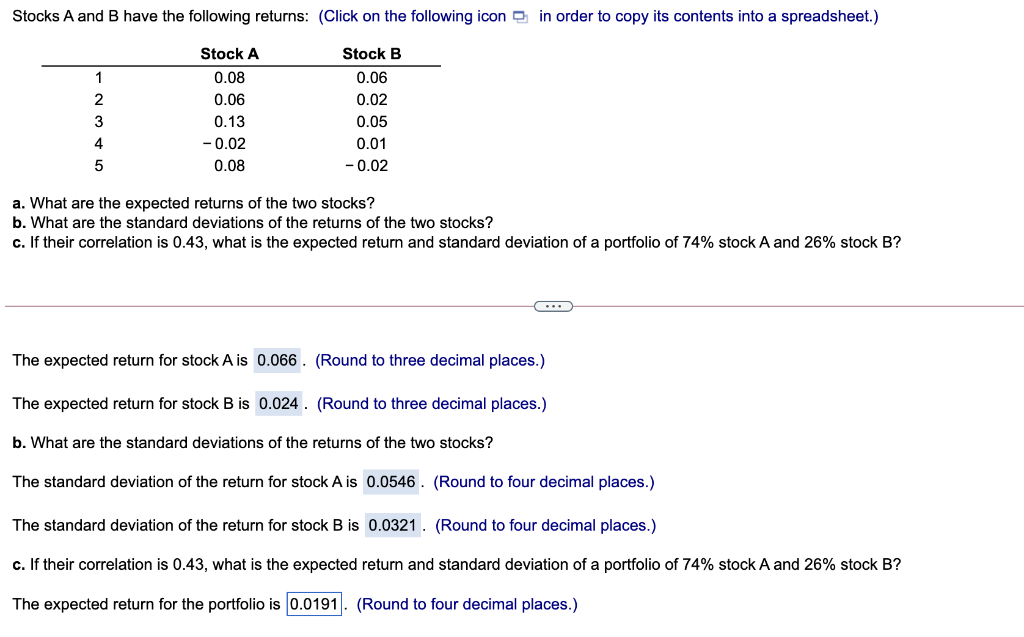The width and height of the screenshot is (1024, 637).
Task: Click inside the 0.0191 portfolio return input field
Action: [x=313, y=603]
